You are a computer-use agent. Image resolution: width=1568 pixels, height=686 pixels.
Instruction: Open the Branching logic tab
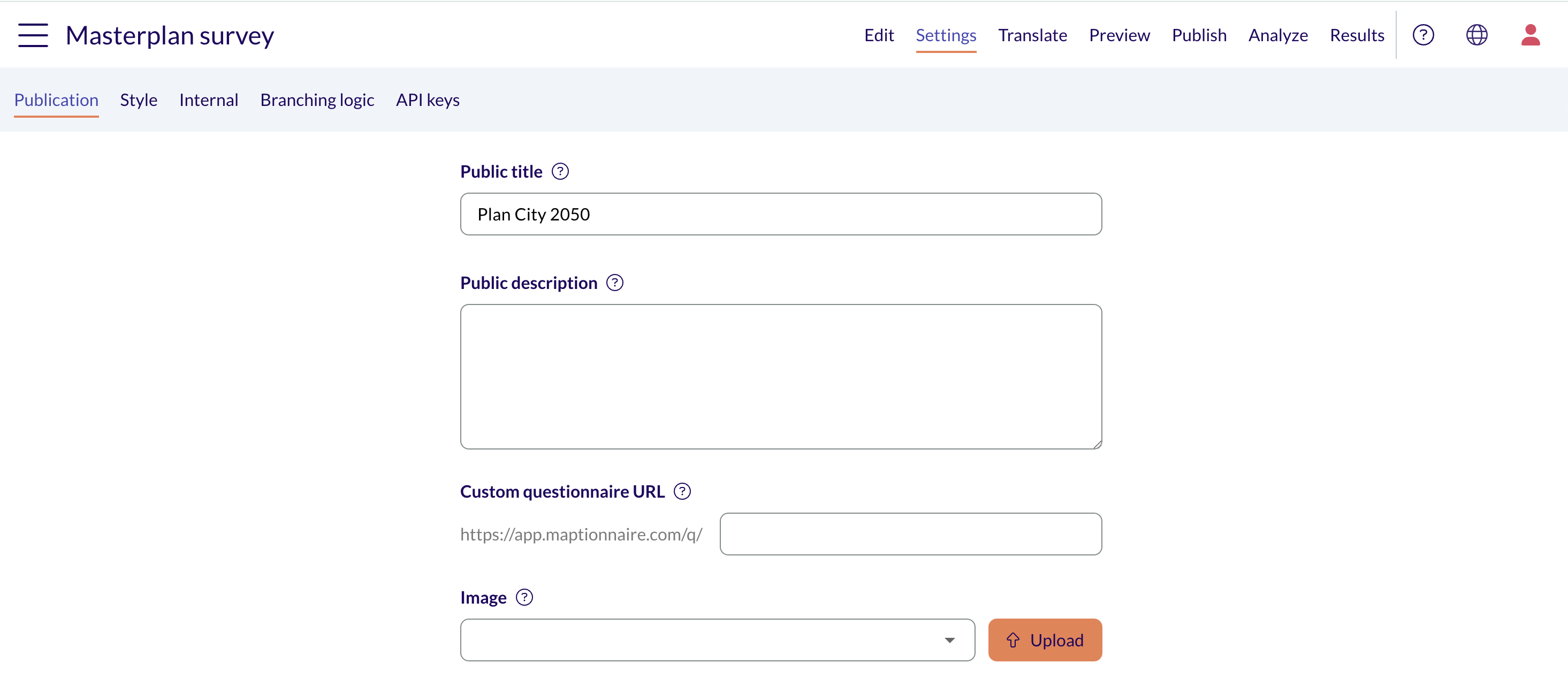pos(317,100)
